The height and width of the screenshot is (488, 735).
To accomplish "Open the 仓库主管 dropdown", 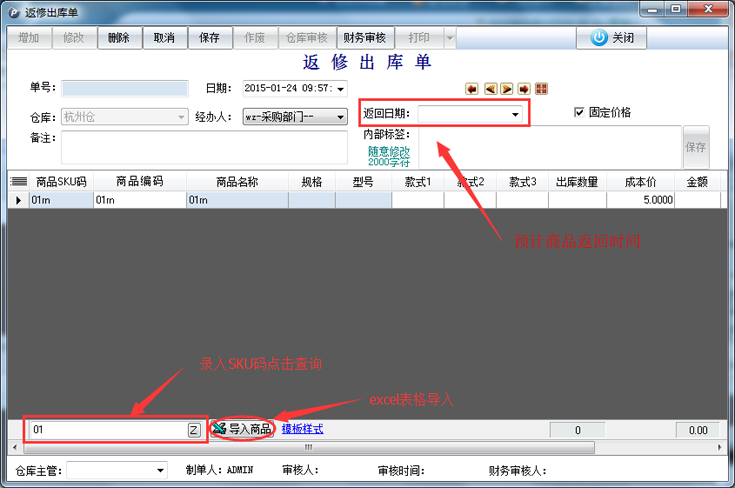I will point(160,470).
